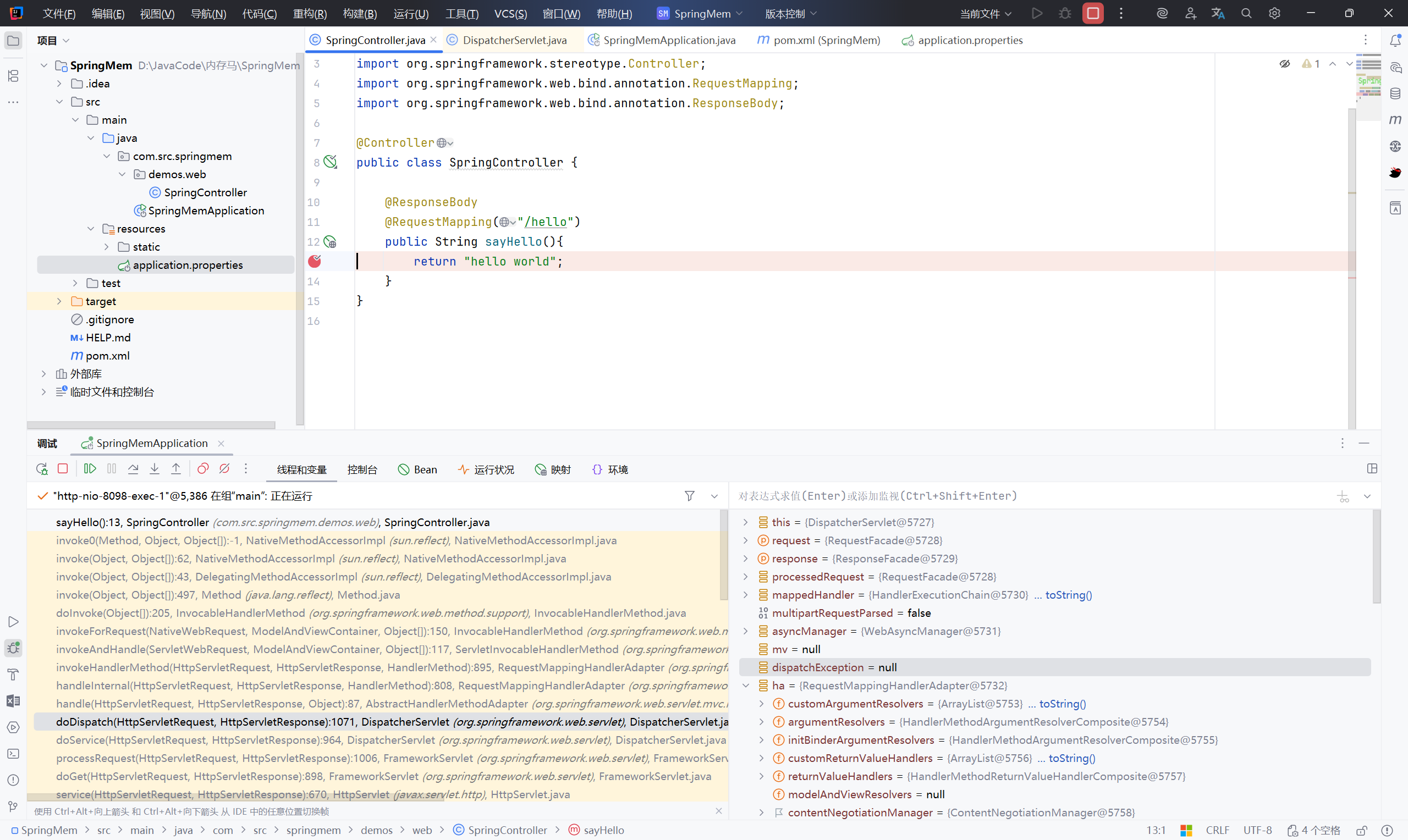Toggle the reader mode eye icon
This screenshot has height=840, width=1408.
1285,64
